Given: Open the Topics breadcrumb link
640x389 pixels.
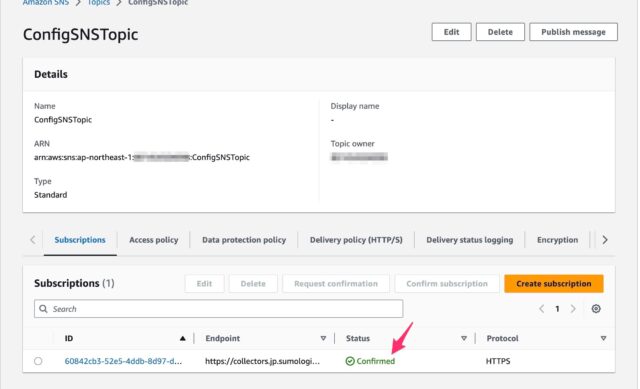Looking at the screenshot, I should tap(99, 2).
